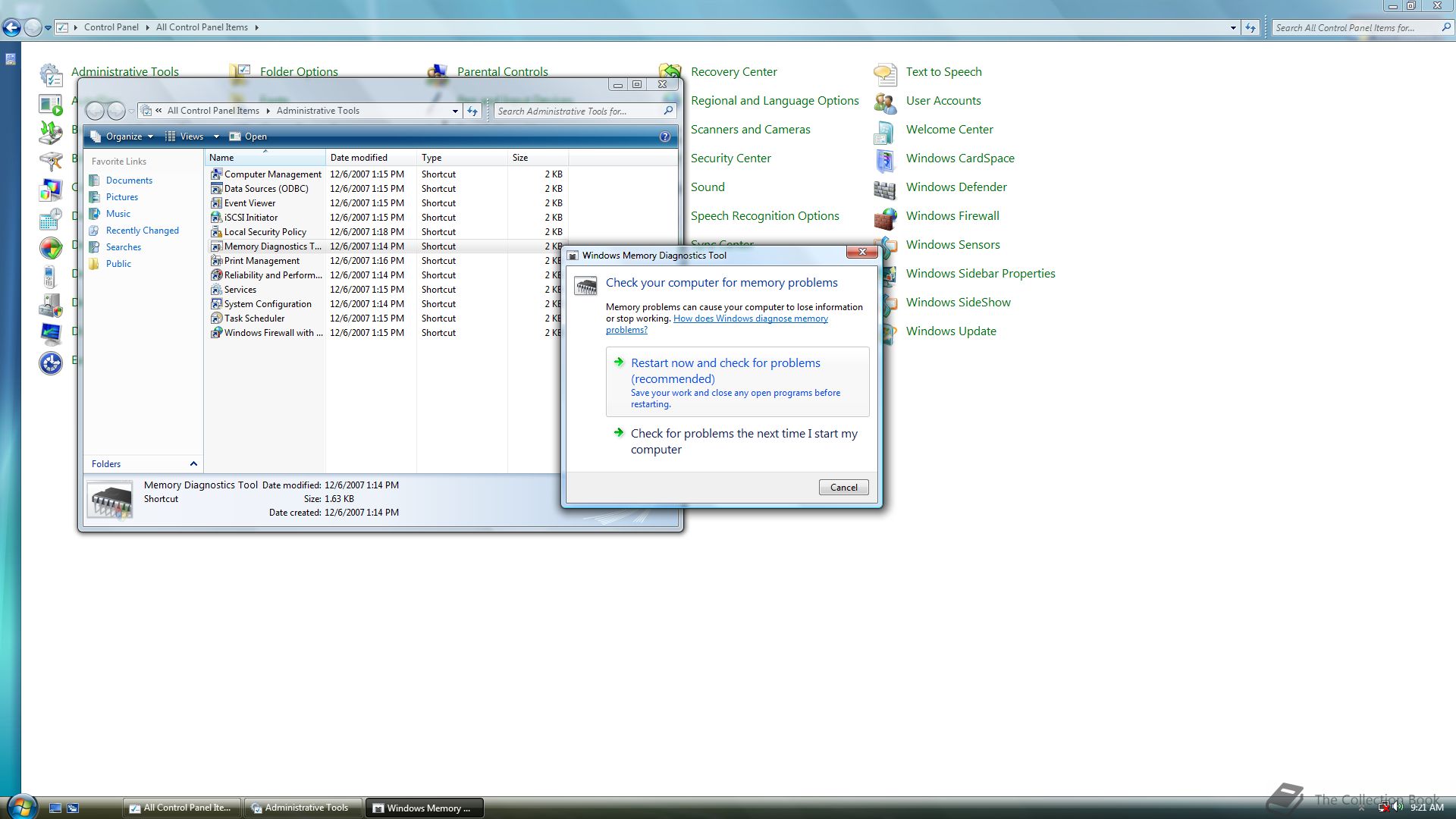1456x819 pixels.
Task: Open the Views dropdown arrow
Action: (x=216, y=136)
